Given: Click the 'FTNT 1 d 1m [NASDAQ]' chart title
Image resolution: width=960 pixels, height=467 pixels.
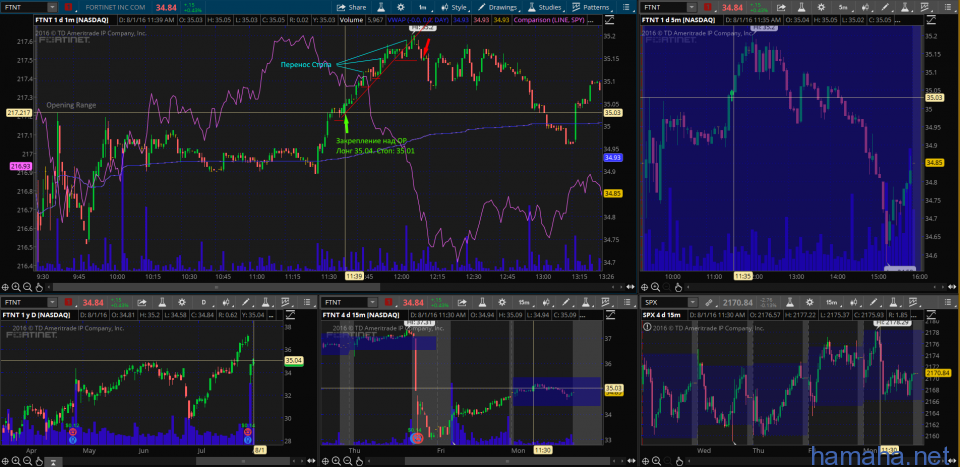Looking at the screenshot, I should 71,20.
